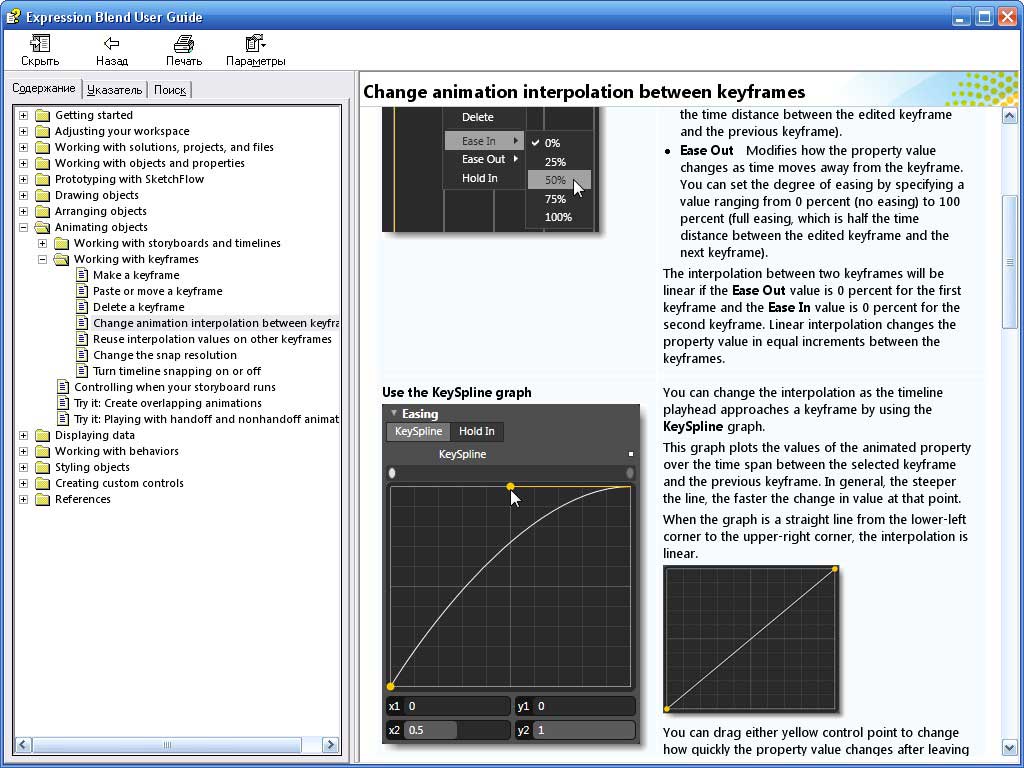Switch to the Содержание tab
The width and height of the screenshot is (1024, 768).
coord(44,88)
